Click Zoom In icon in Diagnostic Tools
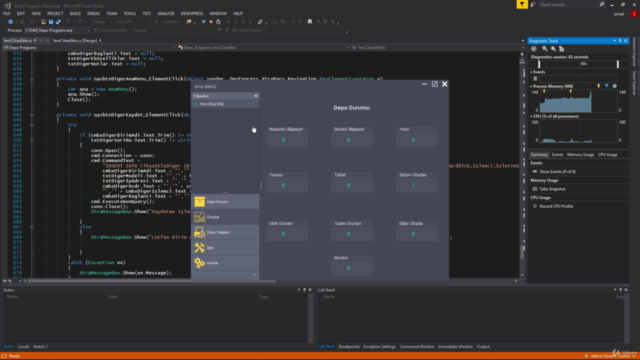 (544, 49)
